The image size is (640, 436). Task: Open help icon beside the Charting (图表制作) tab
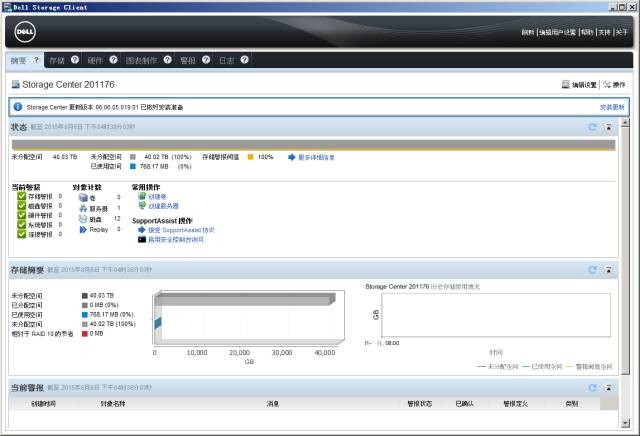(168, 60)
